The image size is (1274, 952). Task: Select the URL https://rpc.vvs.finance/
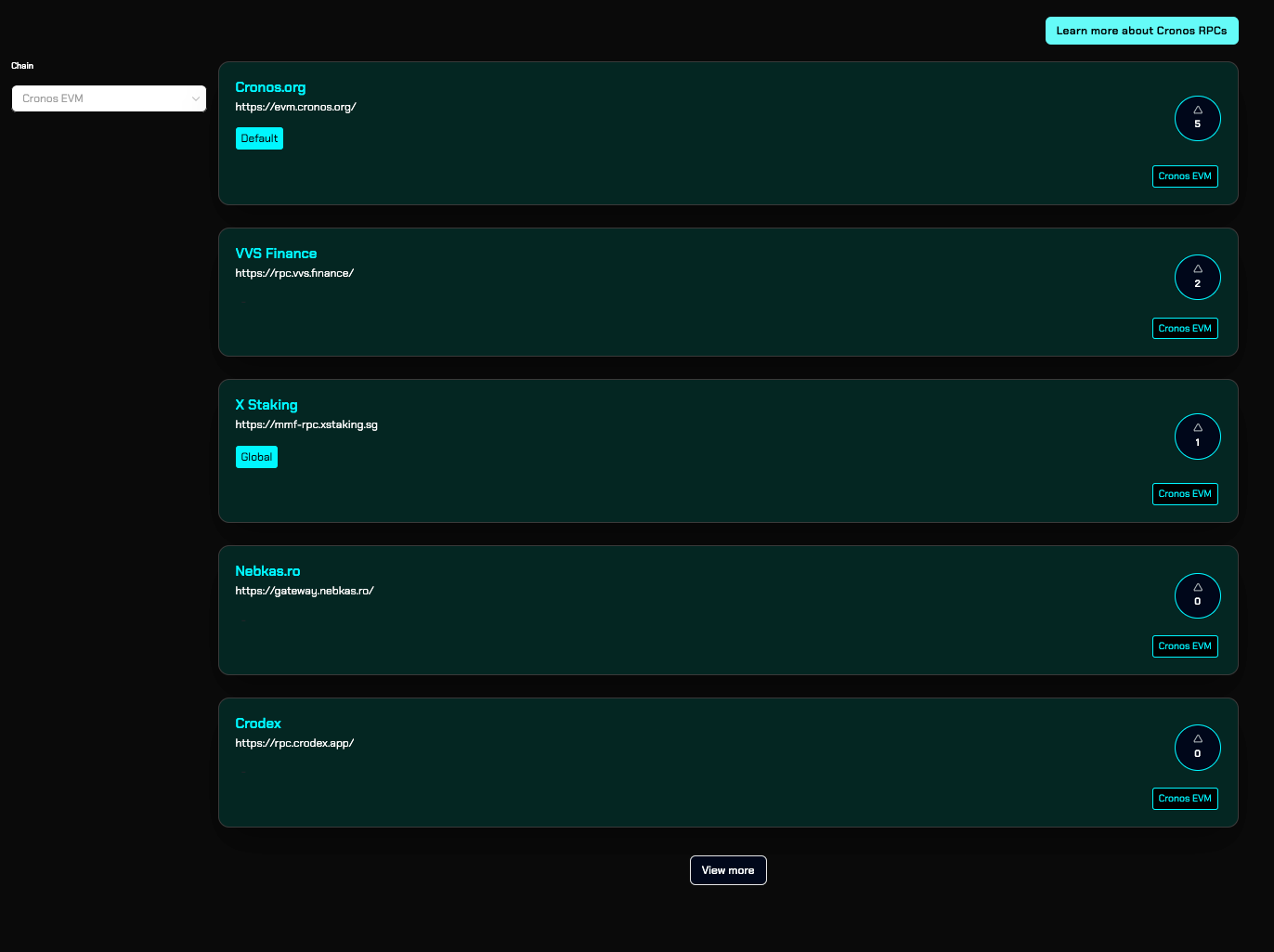pos(294,273)
